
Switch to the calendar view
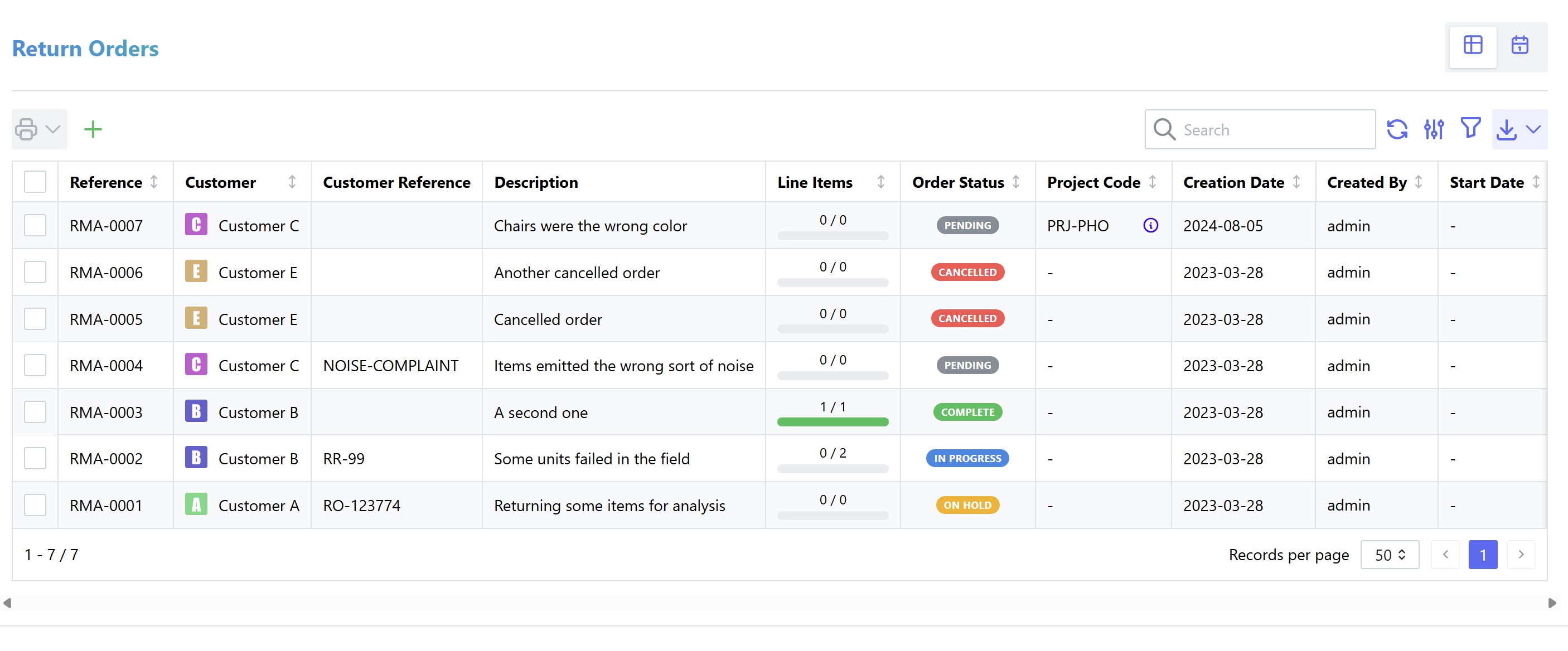(x=1519, y=45)
